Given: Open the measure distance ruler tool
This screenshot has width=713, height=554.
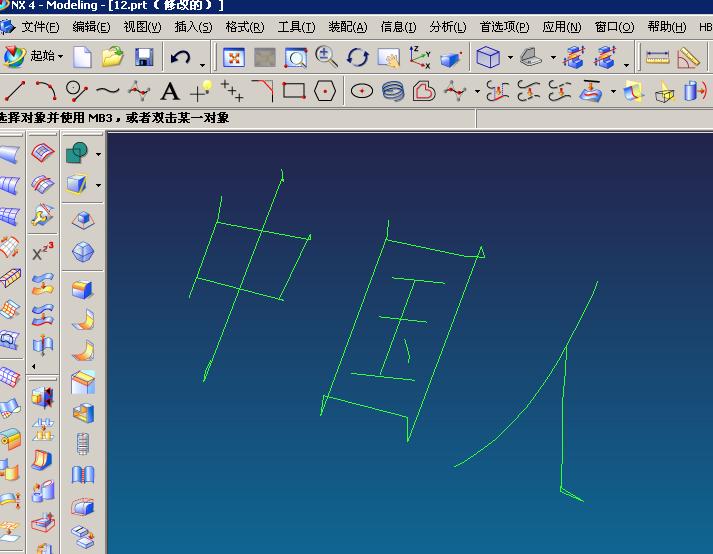Looking at the screenshot, I should click(x=657, y=58).
